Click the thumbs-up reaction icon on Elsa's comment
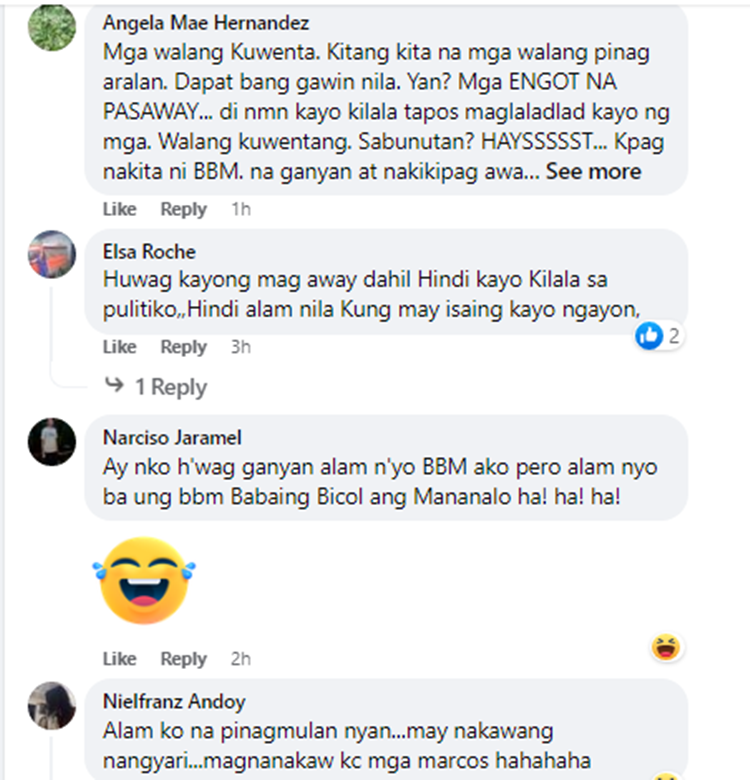The width and height of the screenshot is (750, 780). [x=649, y=336]
